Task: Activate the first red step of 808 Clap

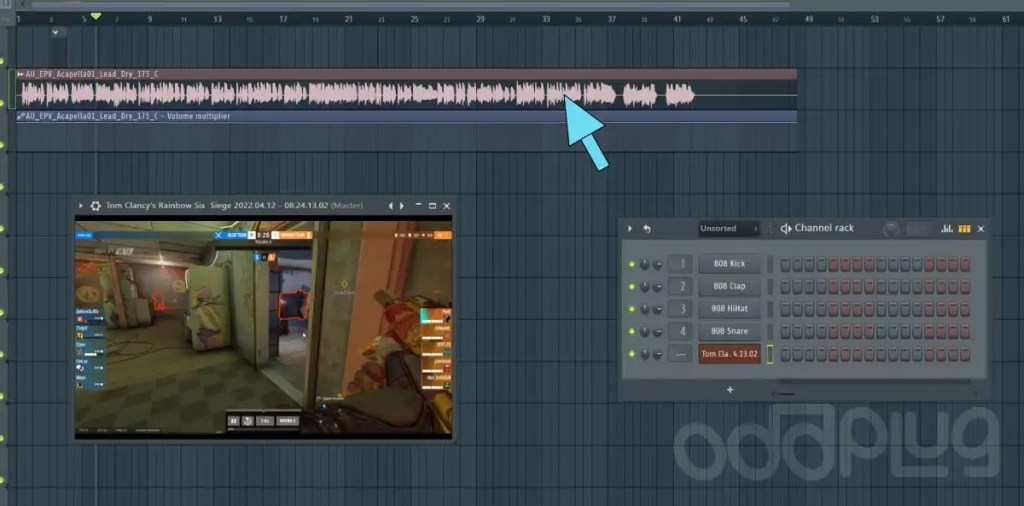Action: 834,287
